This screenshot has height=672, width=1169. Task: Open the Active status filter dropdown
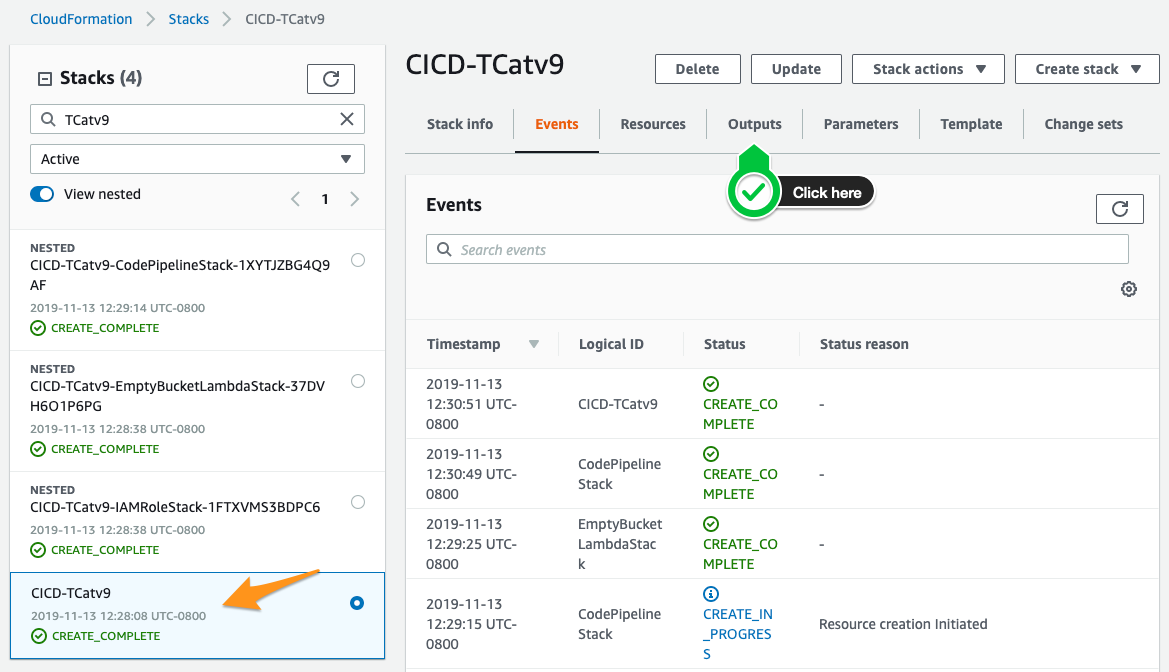pyautogui.click(x=198, y=159)
